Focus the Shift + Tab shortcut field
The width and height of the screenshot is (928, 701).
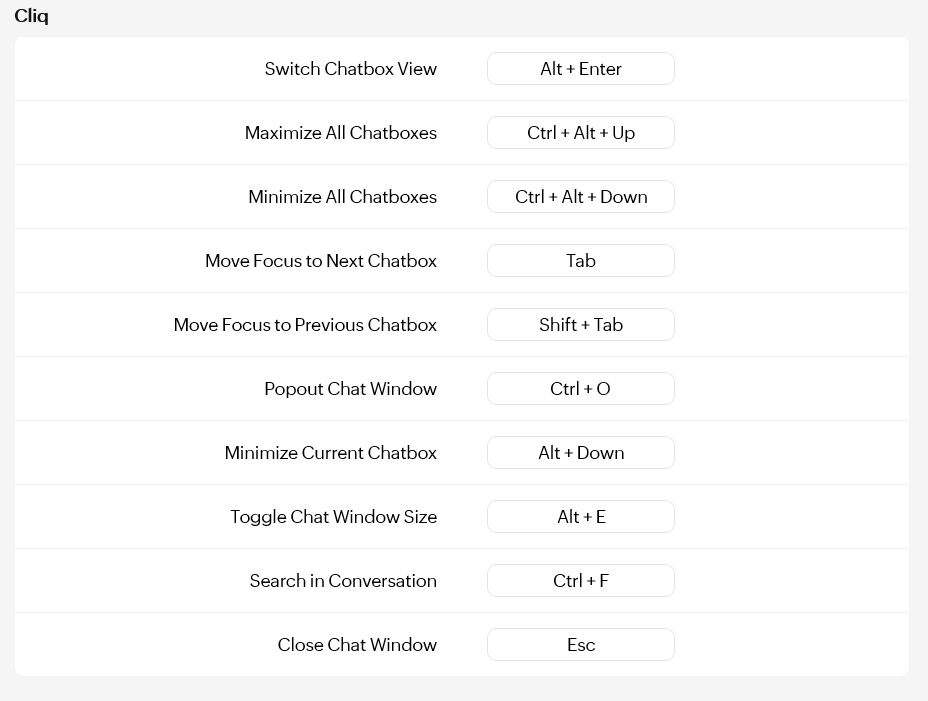coord(580,325)
